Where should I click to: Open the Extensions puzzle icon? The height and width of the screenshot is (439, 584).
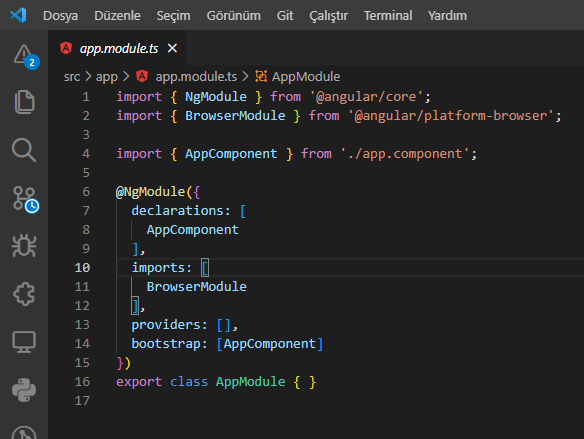(x=24, y=294)
